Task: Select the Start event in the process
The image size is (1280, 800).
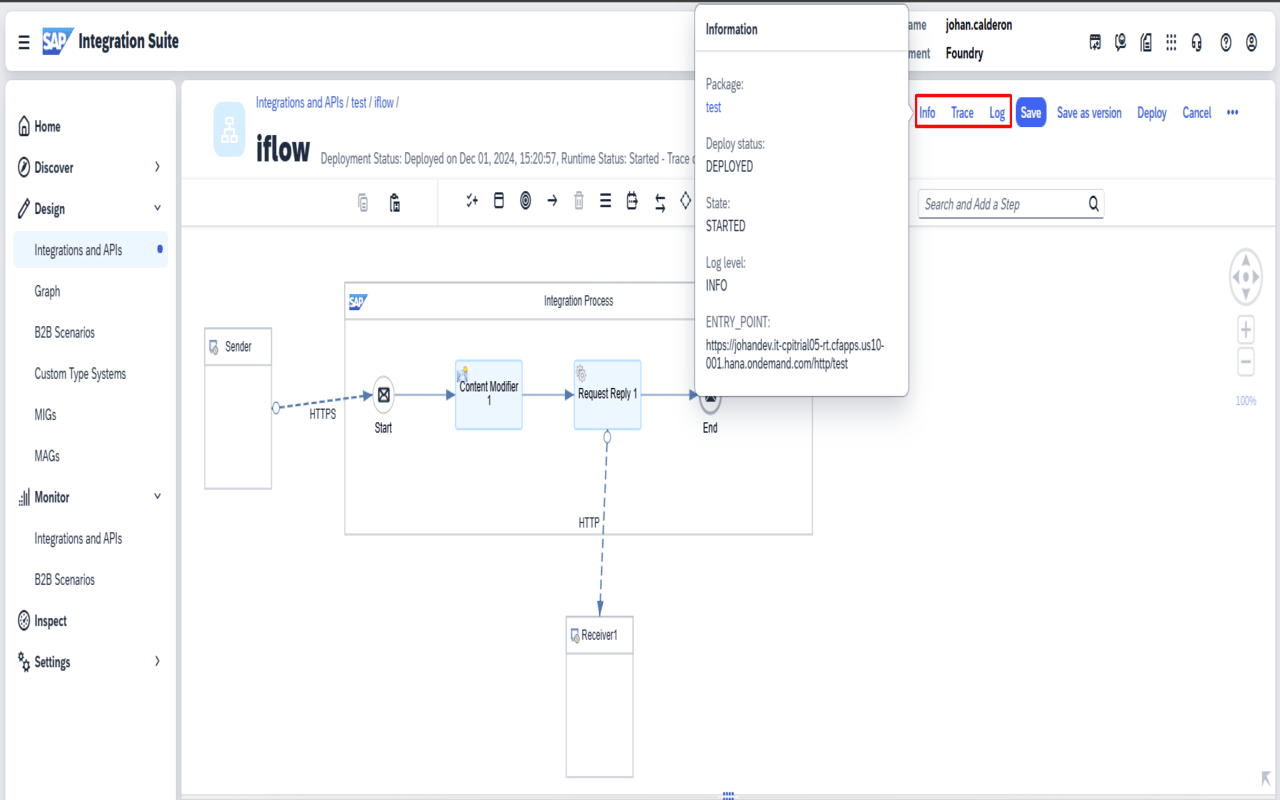Action: [x=383, y=394]
